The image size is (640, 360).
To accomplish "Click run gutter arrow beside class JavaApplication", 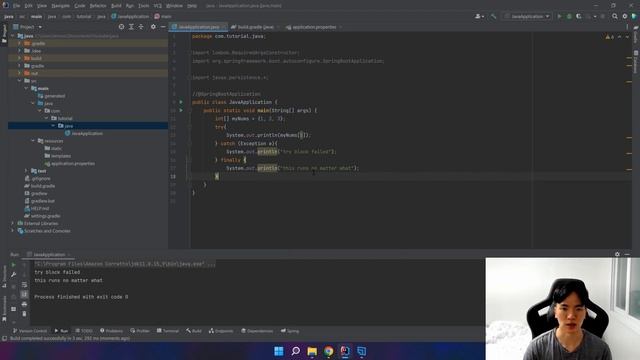I will click(x=181, y=102).
